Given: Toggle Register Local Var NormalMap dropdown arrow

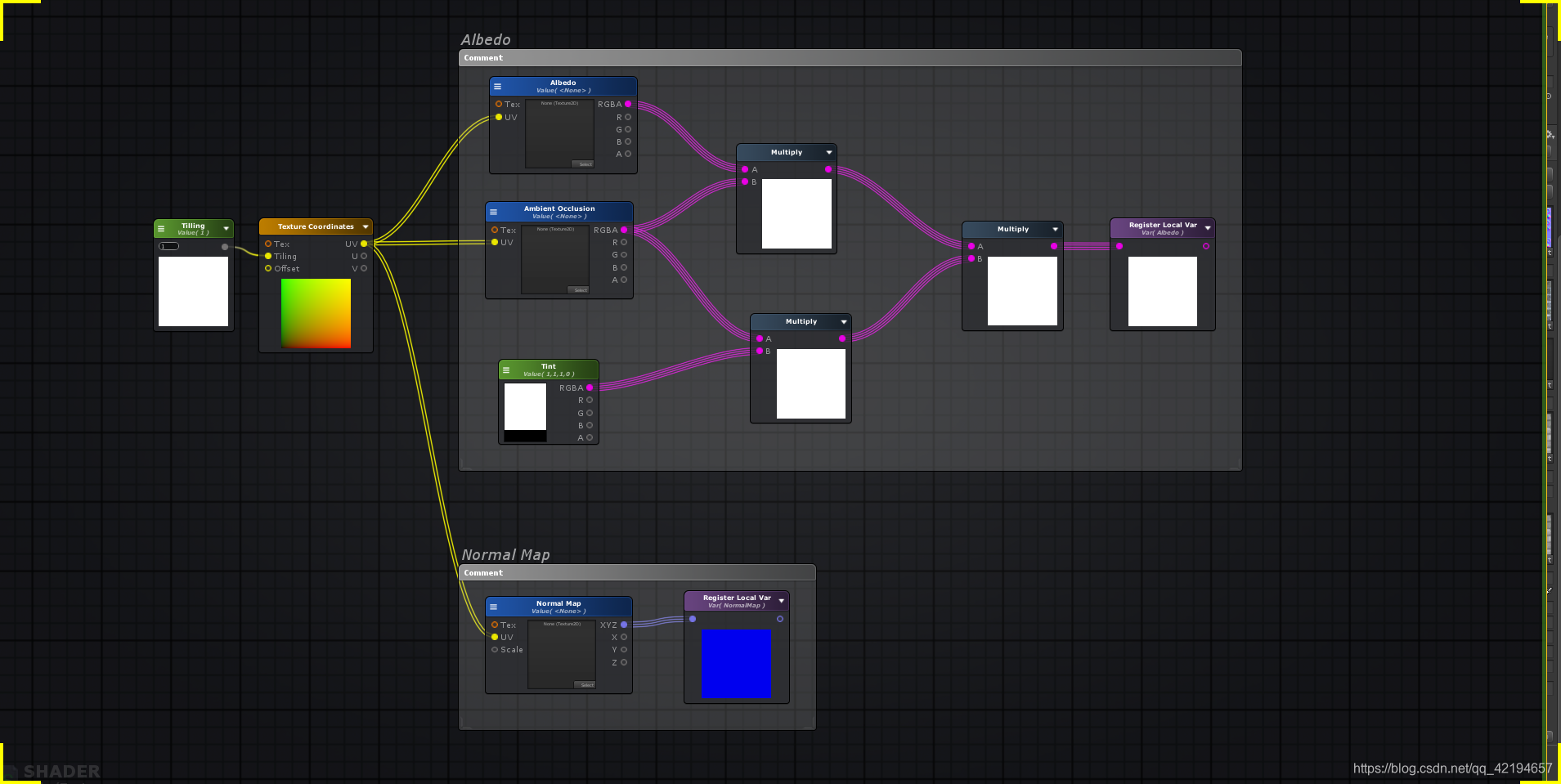Looking at the screenshot, I should (x=782, y=601).
